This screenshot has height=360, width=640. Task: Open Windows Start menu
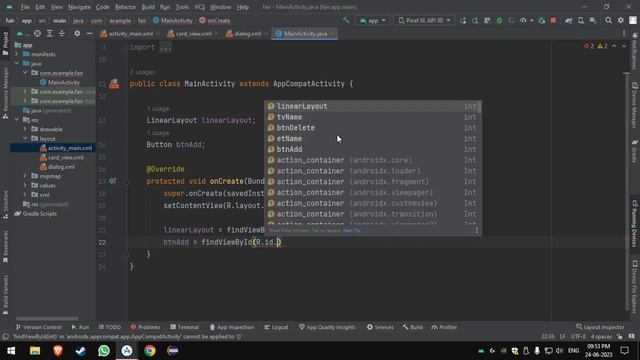coord(11,351)
